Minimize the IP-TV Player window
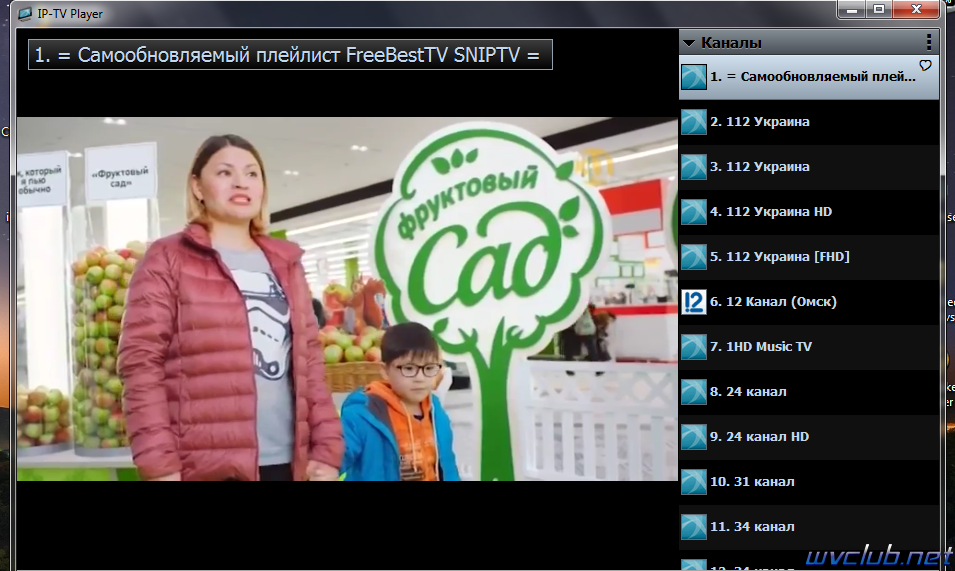The image size is (955, 571). [852, 10]
